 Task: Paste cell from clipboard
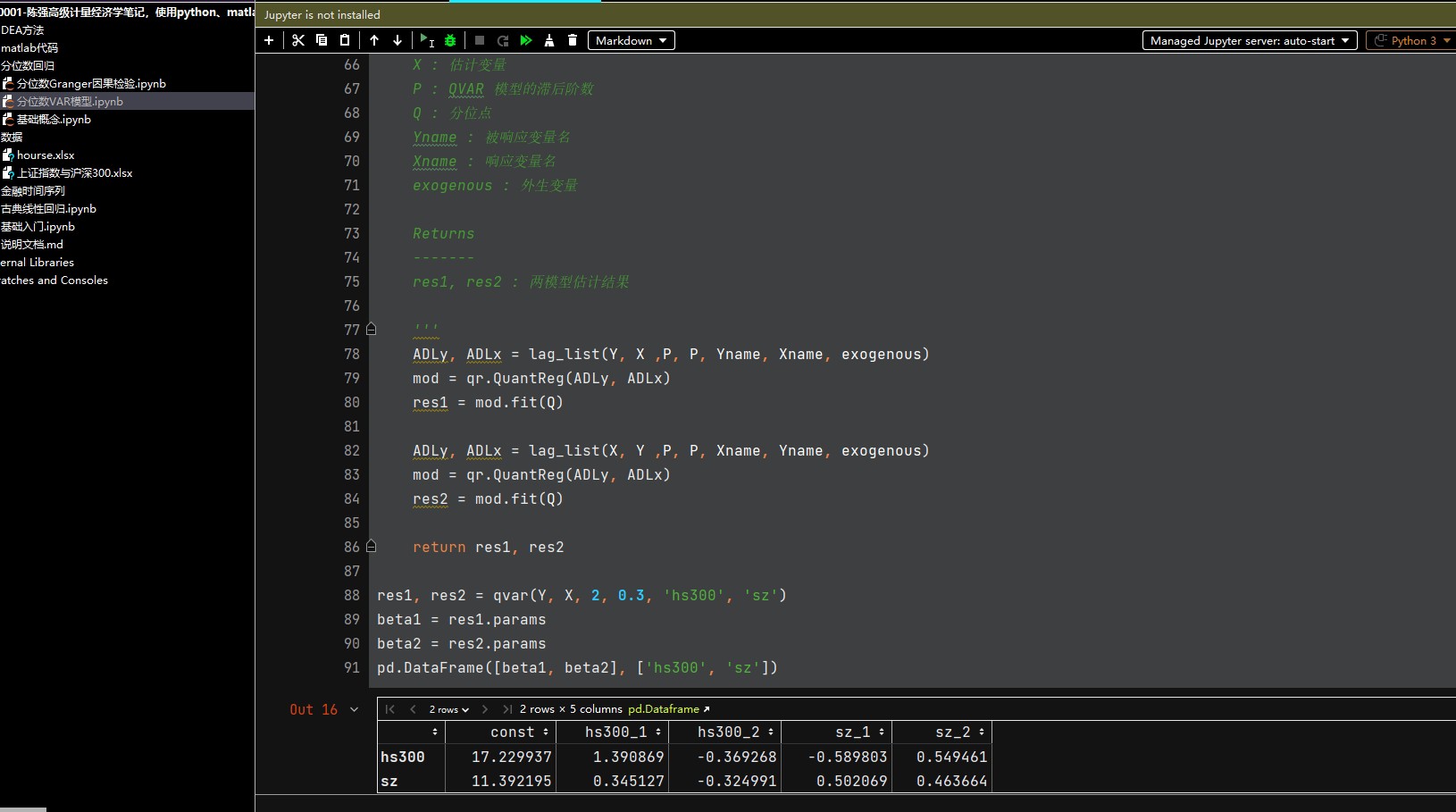click(345, 40)
